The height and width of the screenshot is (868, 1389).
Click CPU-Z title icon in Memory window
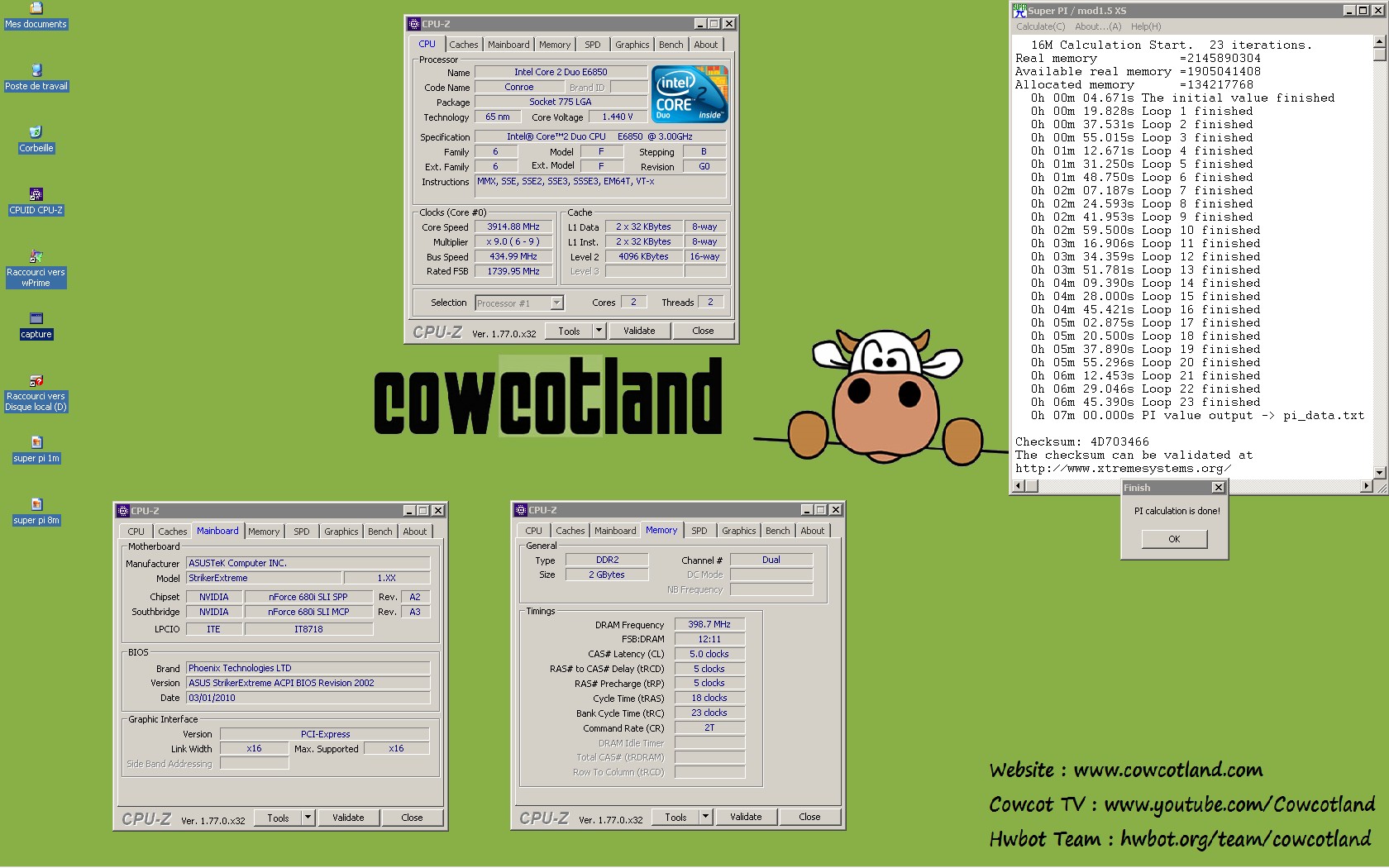(521, 510)
